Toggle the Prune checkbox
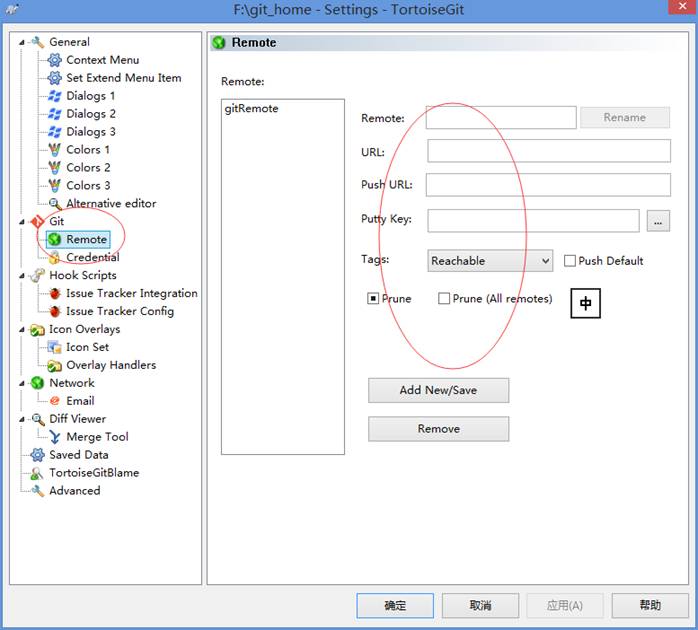The image size is (698, 630). (373, 298)
